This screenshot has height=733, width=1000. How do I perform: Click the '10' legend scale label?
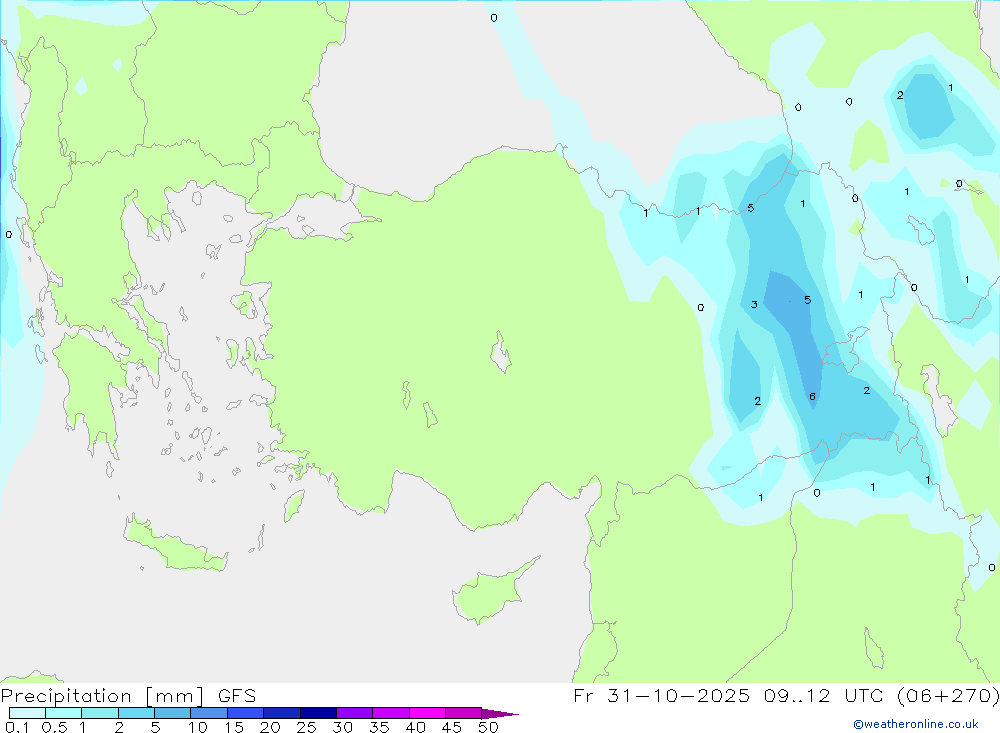(198, 727)
